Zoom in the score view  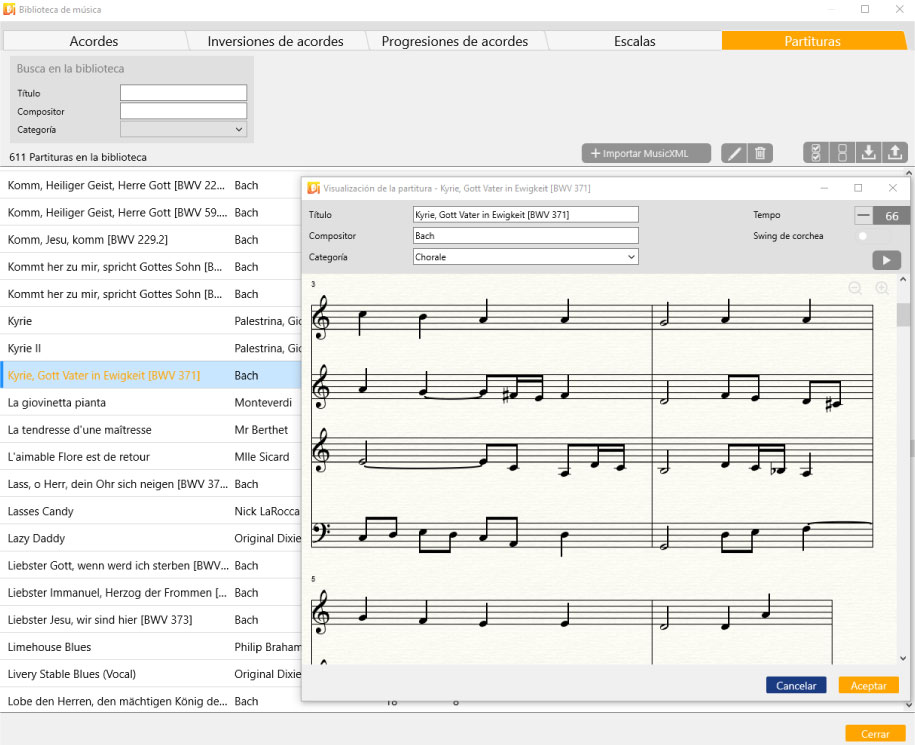point(882,288)
